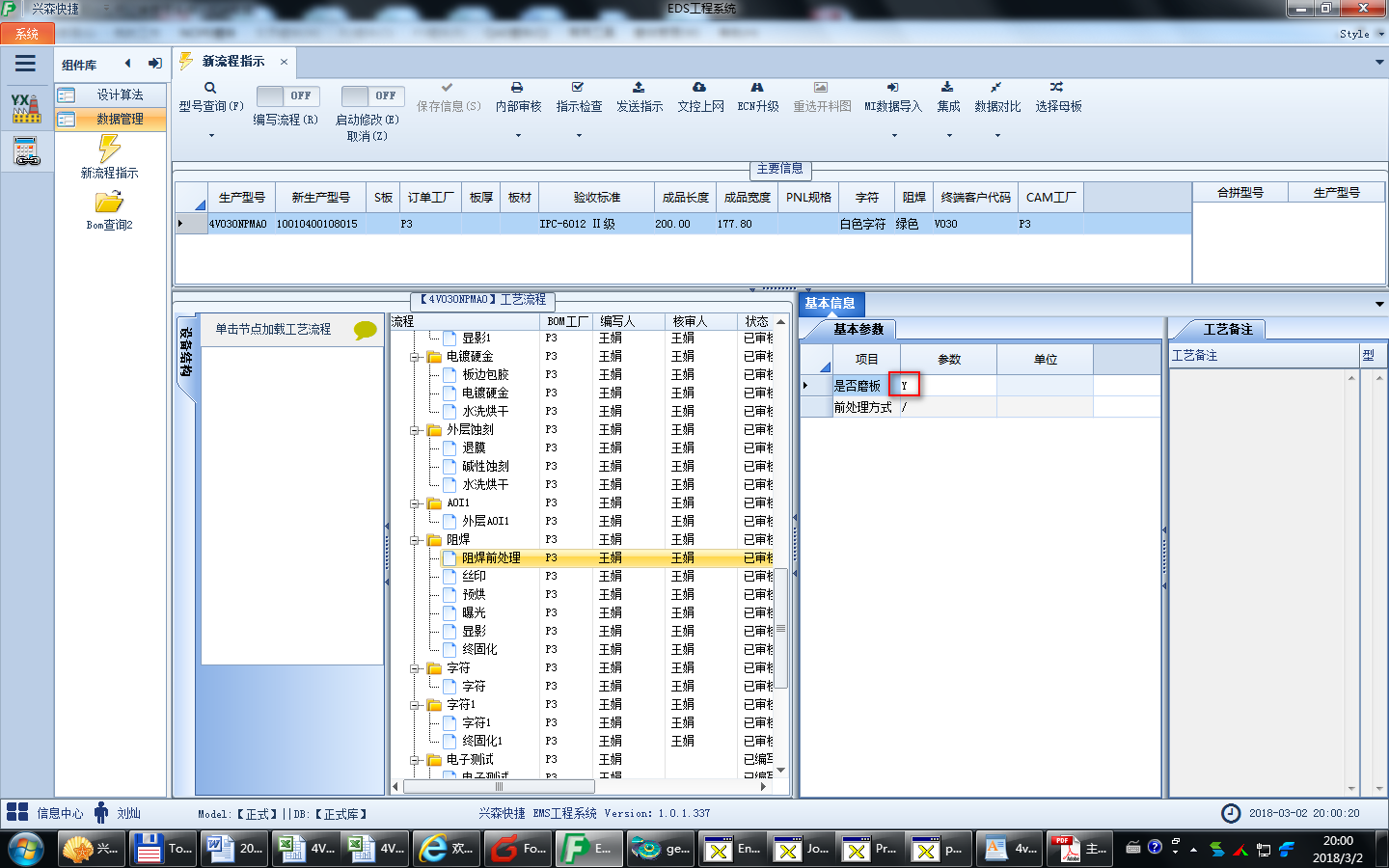This screenshot has width=1389, height=868.
Task: Click the ECN升级 icon
Action: [757, 87]
